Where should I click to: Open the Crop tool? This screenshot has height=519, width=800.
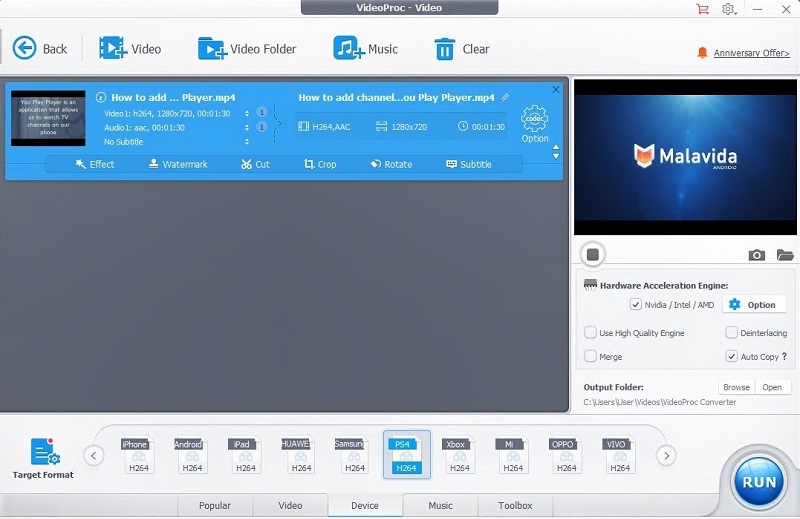320,164
